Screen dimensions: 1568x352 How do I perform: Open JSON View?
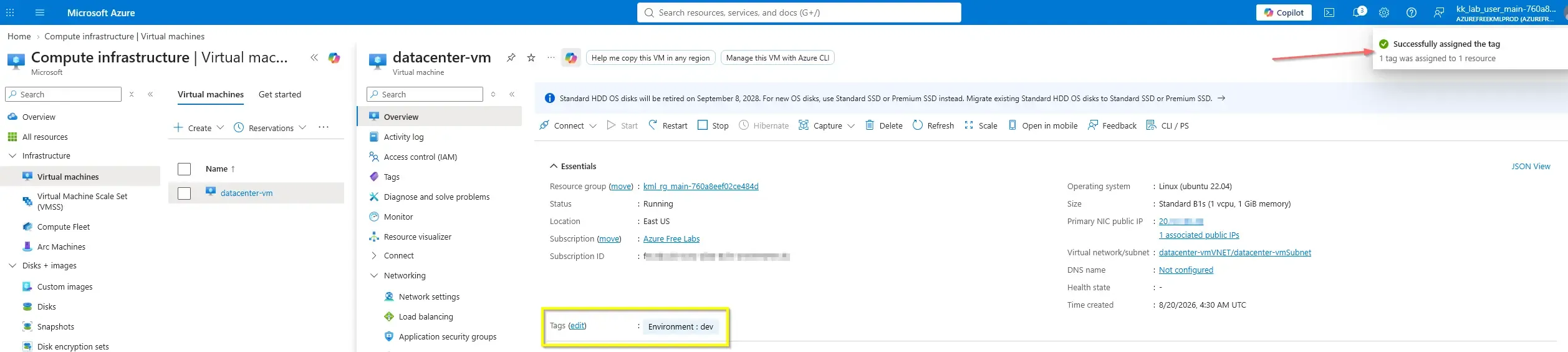(1531, 166)
